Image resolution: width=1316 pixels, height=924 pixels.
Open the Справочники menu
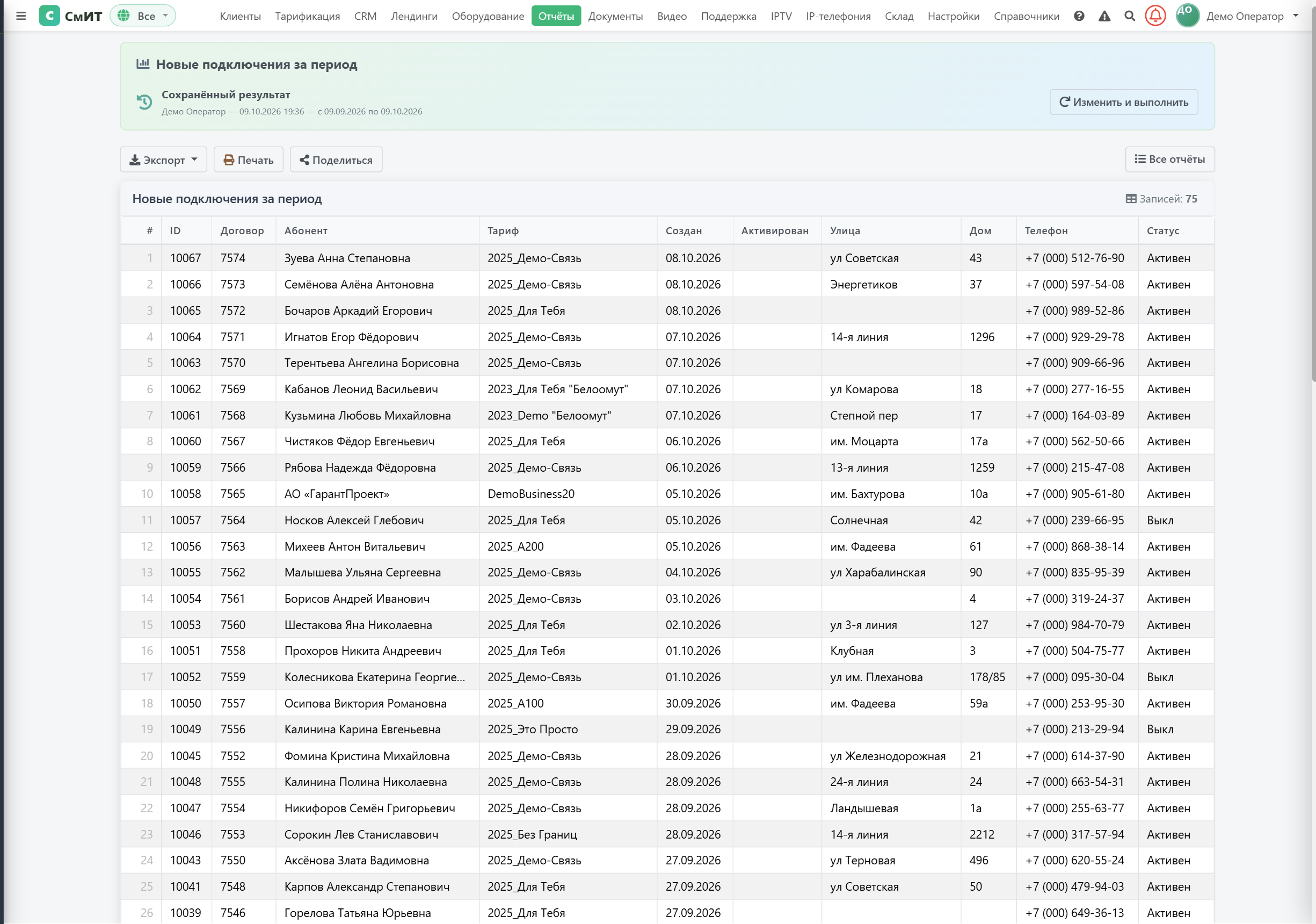click(1027, 16)
